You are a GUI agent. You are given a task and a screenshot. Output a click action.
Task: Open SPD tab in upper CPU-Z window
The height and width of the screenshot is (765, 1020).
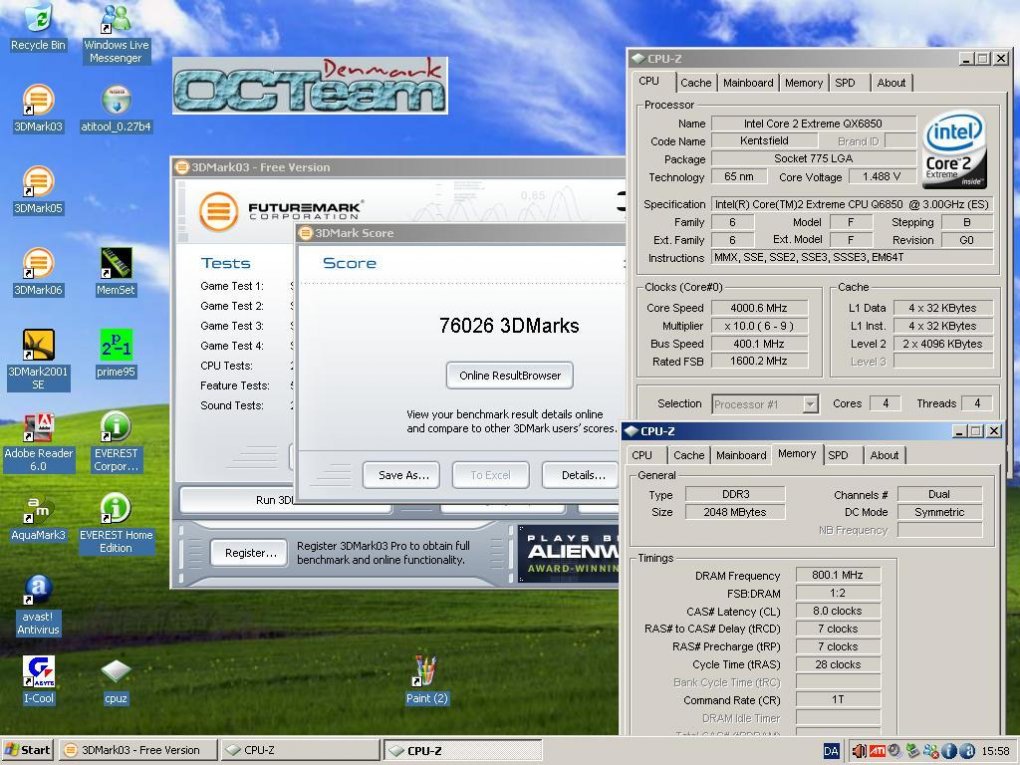point(845,83)
